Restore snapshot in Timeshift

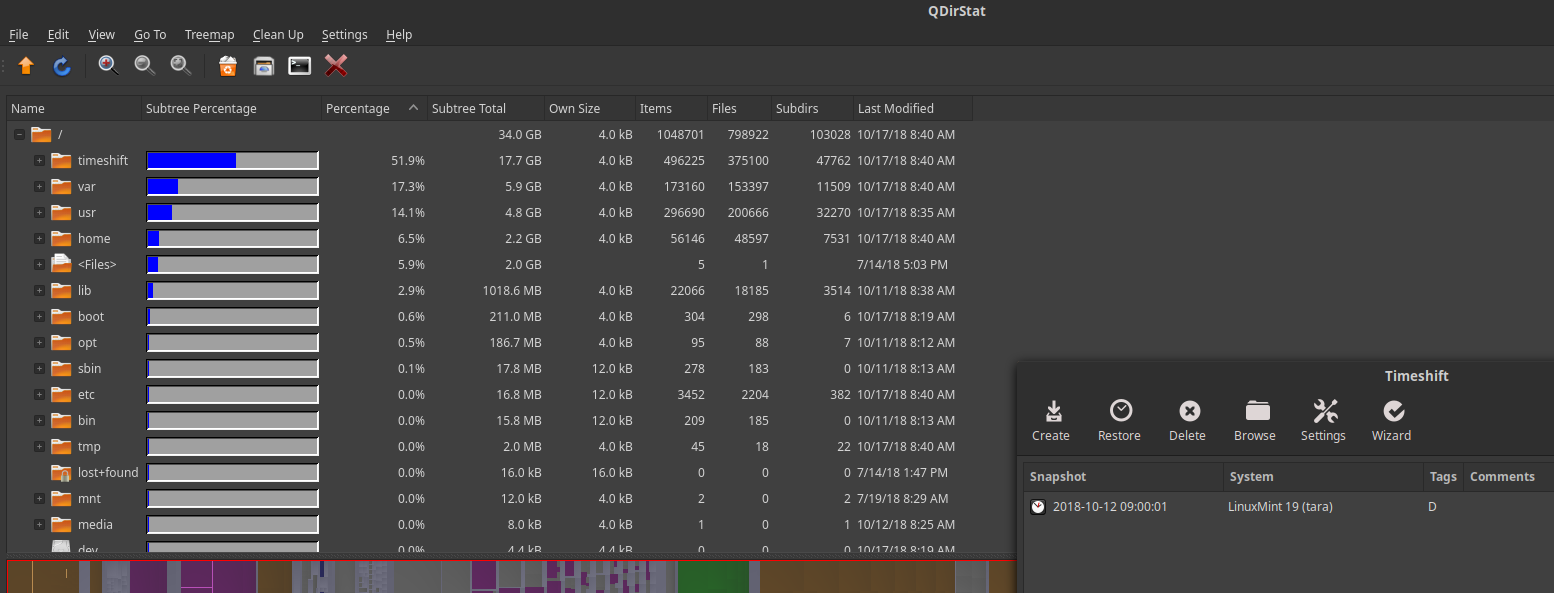[1120, 421]
